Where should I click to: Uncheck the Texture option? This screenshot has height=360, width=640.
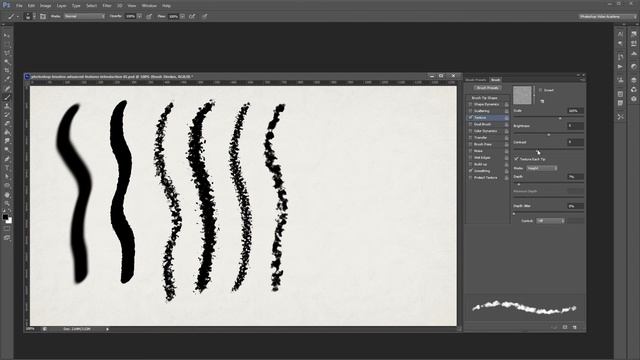(x=470, y=118)
